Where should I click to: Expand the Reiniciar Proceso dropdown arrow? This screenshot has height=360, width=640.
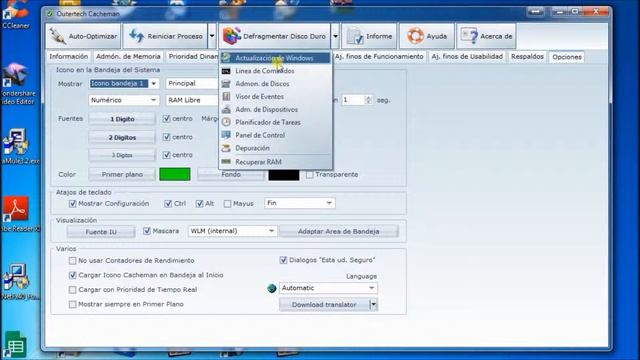pyautogui.click(x=212, y=36)
